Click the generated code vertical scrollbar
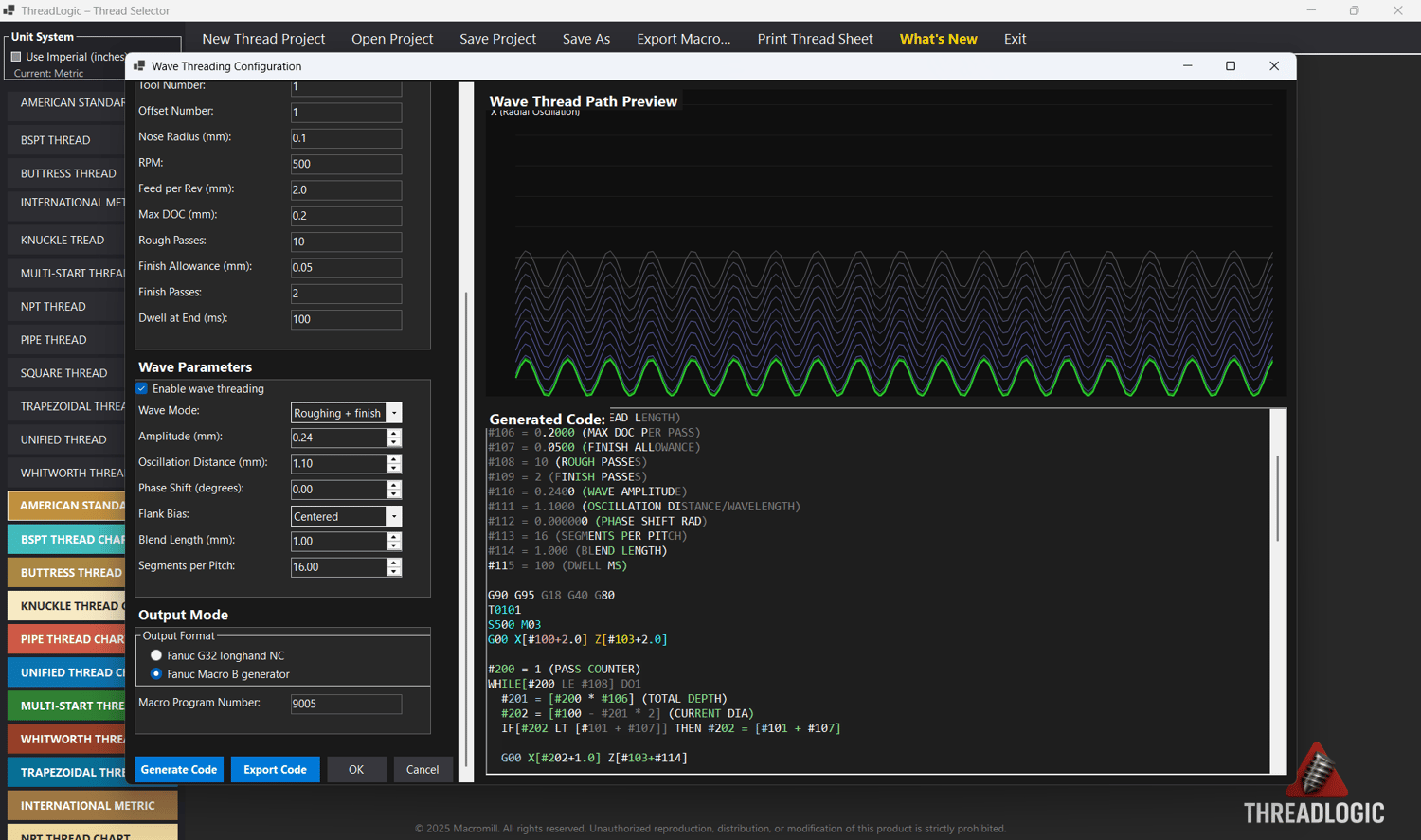The width and height of the screenshot is (1421, 840). (x=1278, y=497)
